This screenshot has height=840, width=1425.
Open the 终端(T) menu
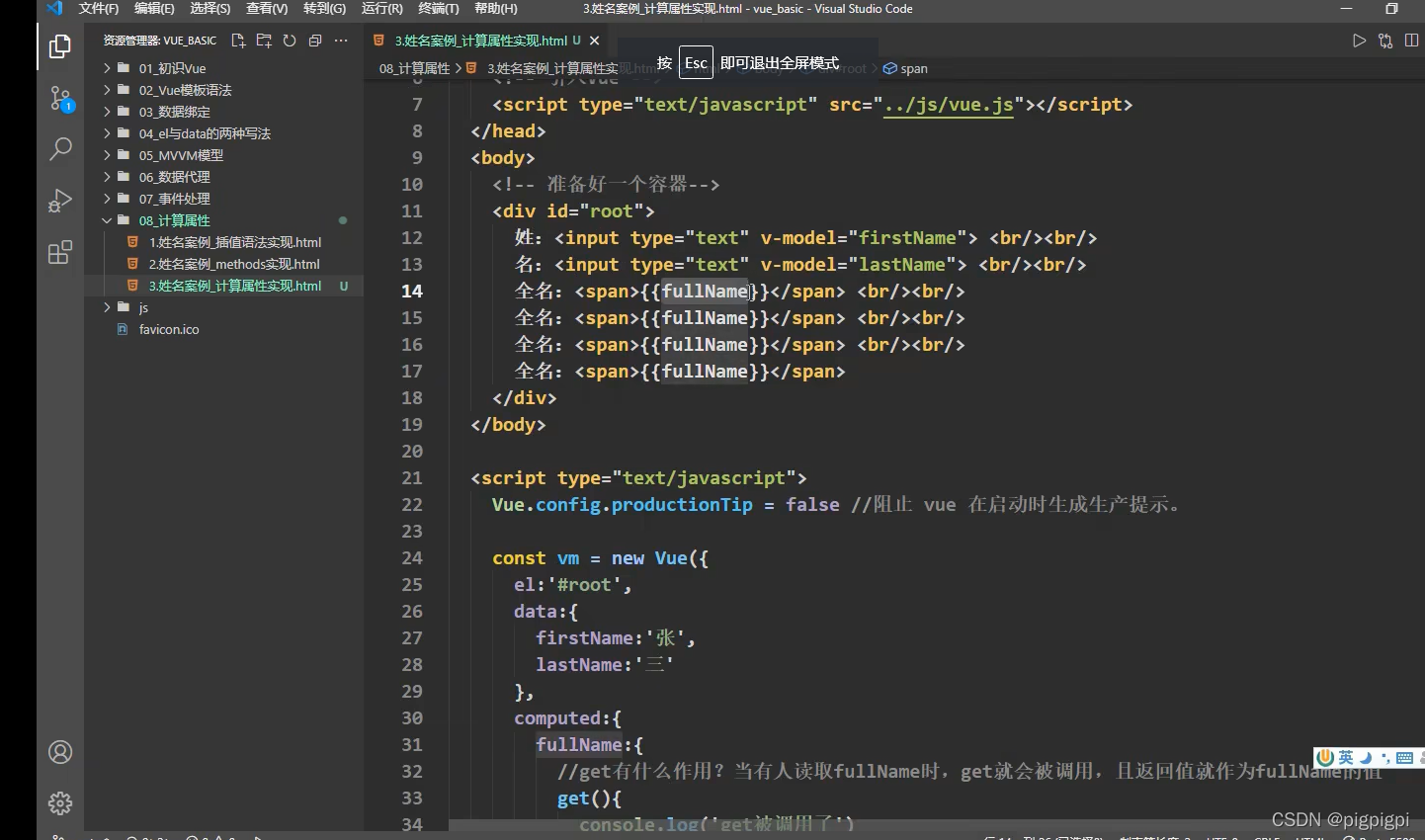(439, 9)
